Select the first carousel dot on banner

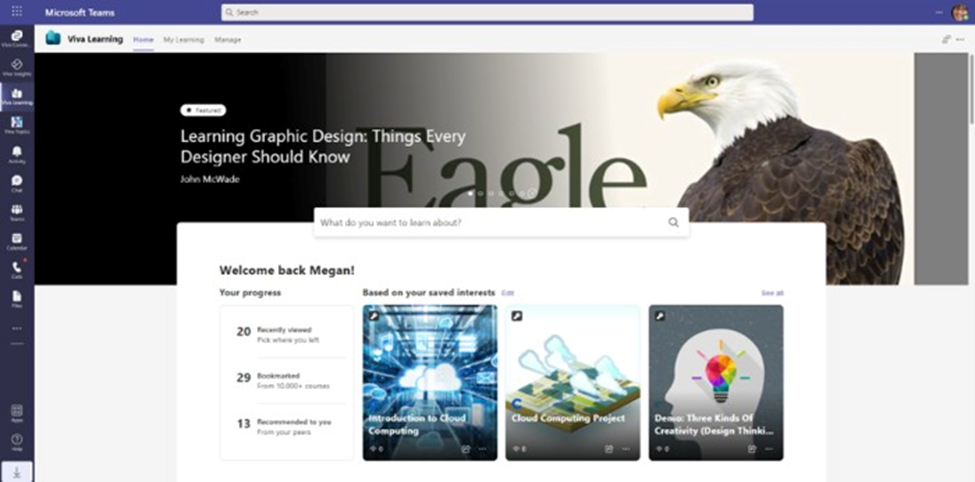pyautogui.click(x=470, y=193)
